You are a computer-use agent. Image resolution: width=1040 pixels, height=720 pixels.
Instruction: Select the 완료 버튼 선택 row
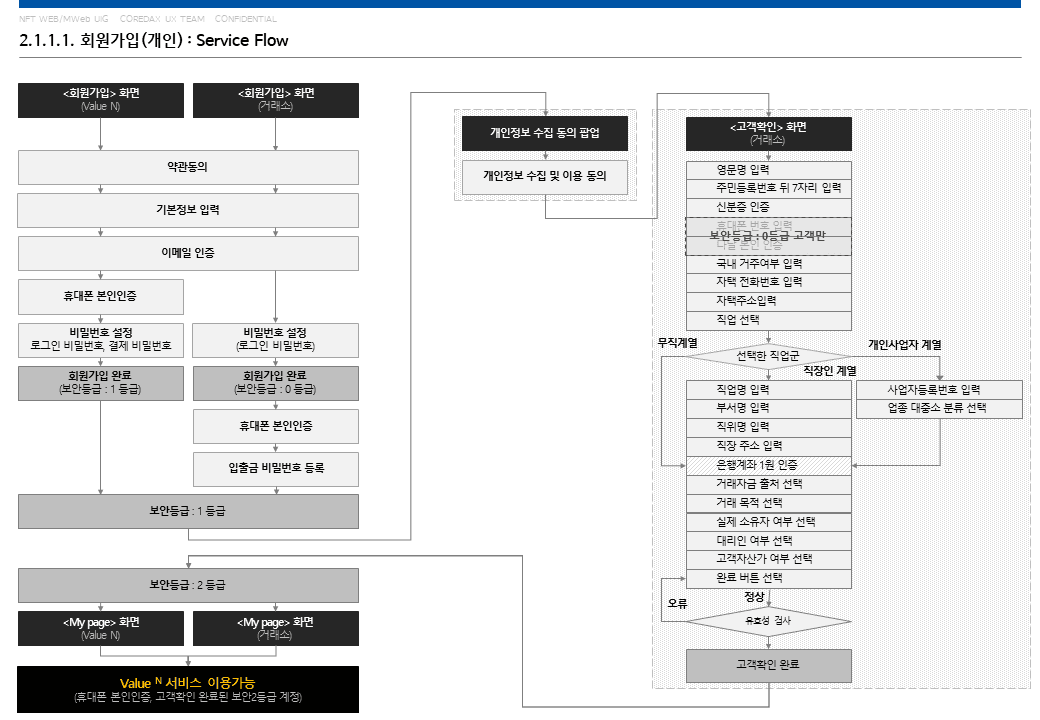(x=769, y=579)
